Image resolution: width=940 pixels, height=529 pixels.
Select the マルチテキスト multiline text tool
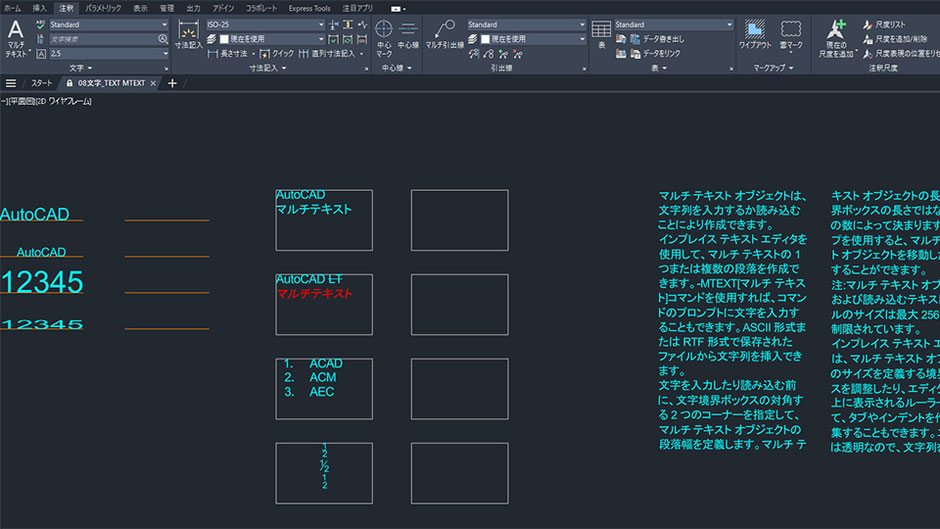tap(16, 38)
